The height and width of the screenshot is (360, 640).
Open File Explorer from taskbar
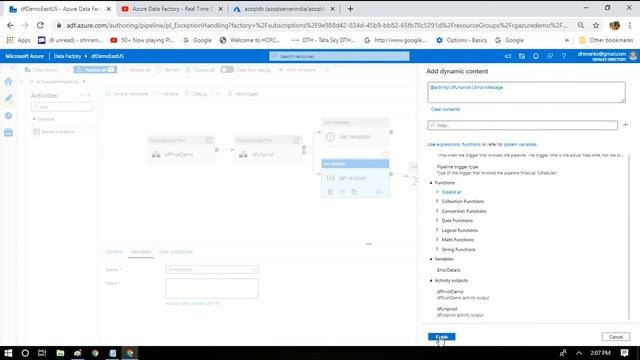(x=60, y=353)
